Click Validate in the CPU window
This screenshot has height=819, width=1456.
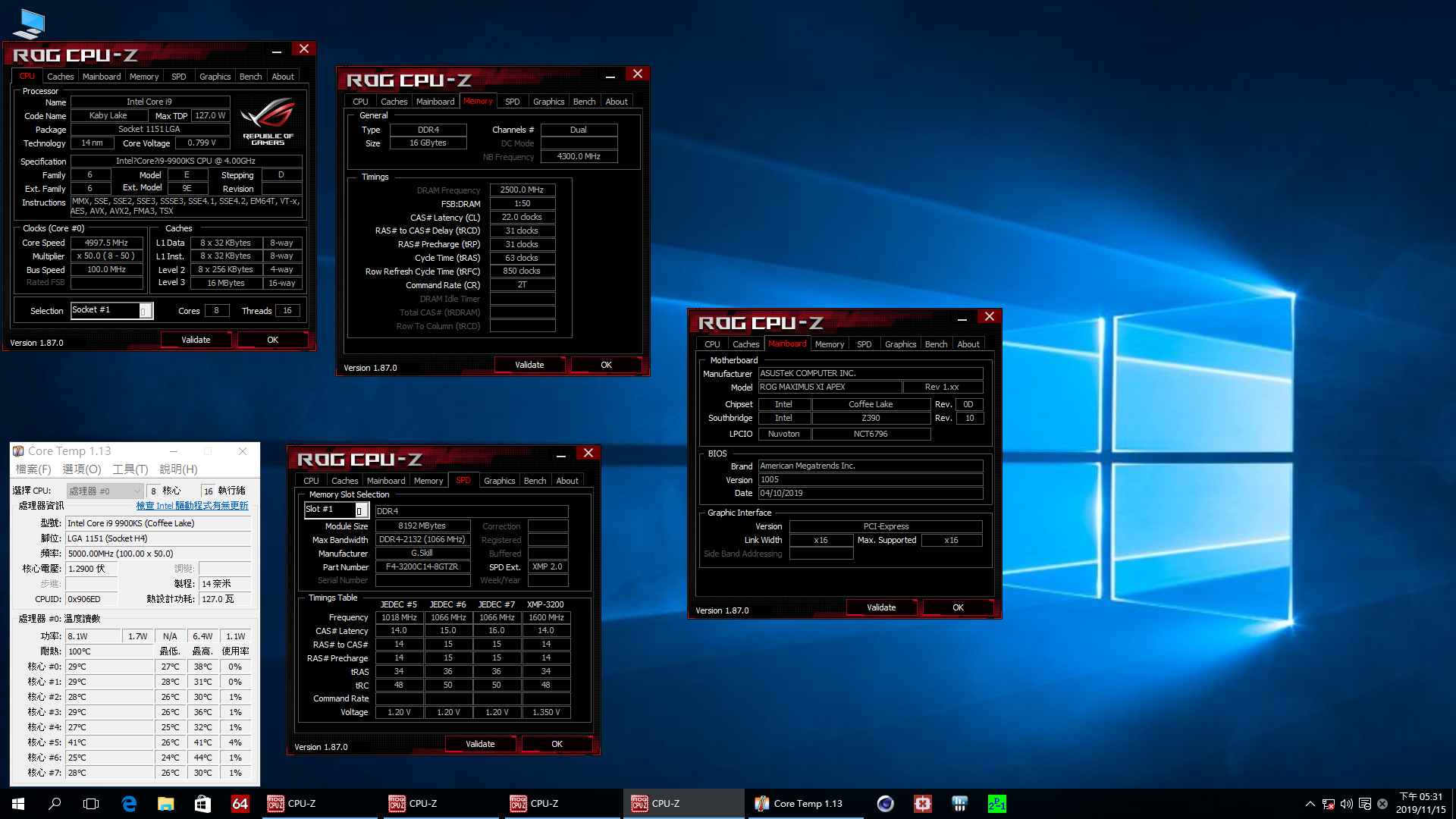[196, 340]
